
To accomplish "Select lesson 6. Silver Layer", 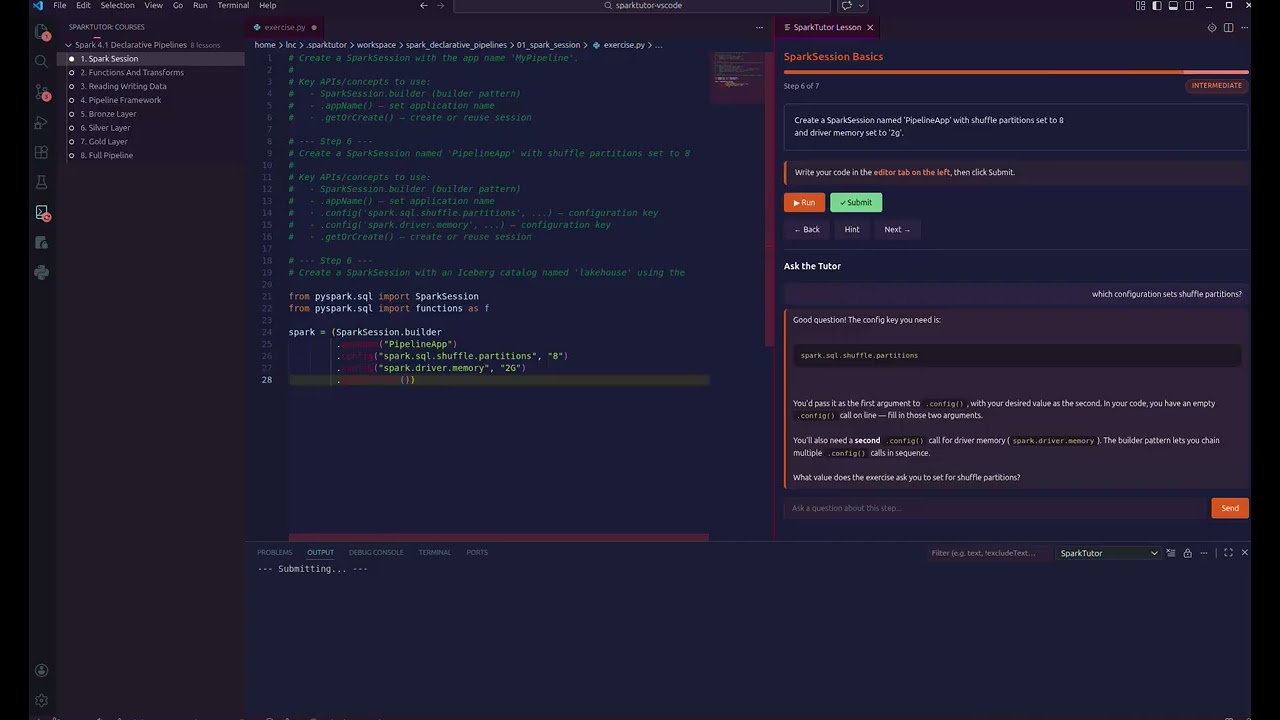I will 106,128.
